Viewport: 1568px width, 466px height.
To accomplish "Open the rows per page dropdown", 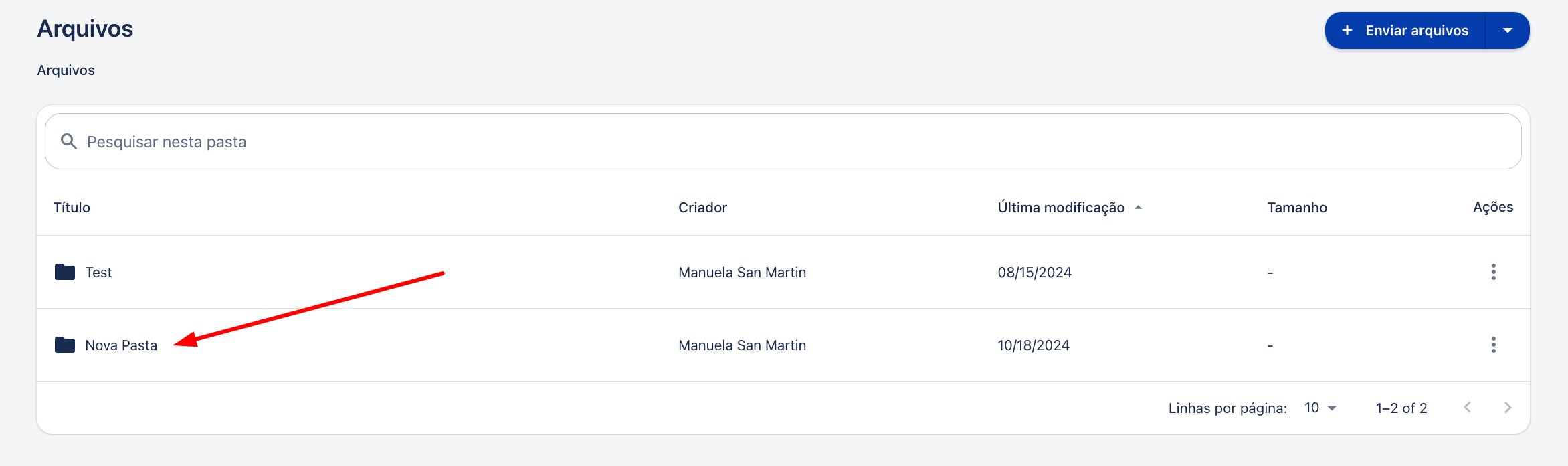I will pyautogui.click(x=1320, y=408).
